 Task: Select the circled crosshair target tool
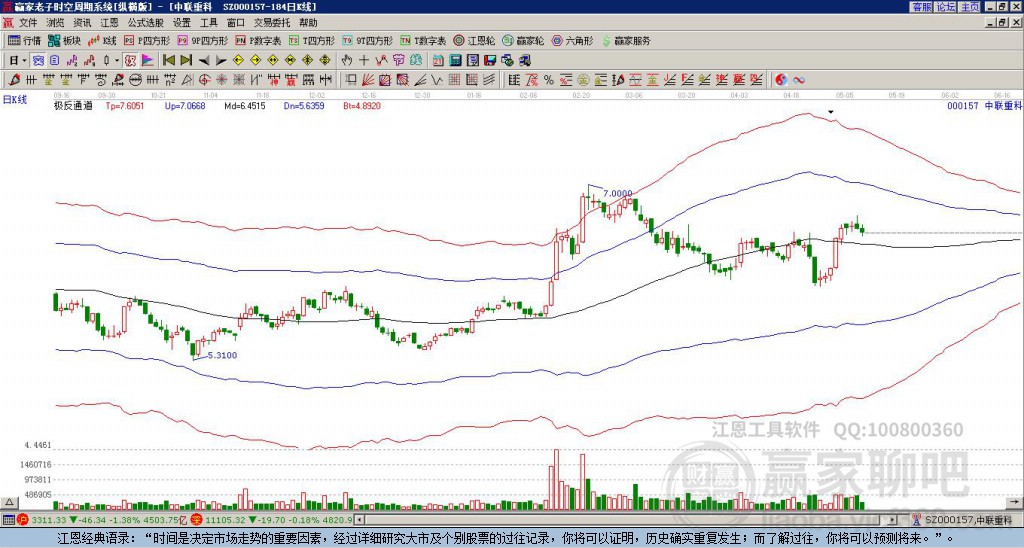[204, 80]
